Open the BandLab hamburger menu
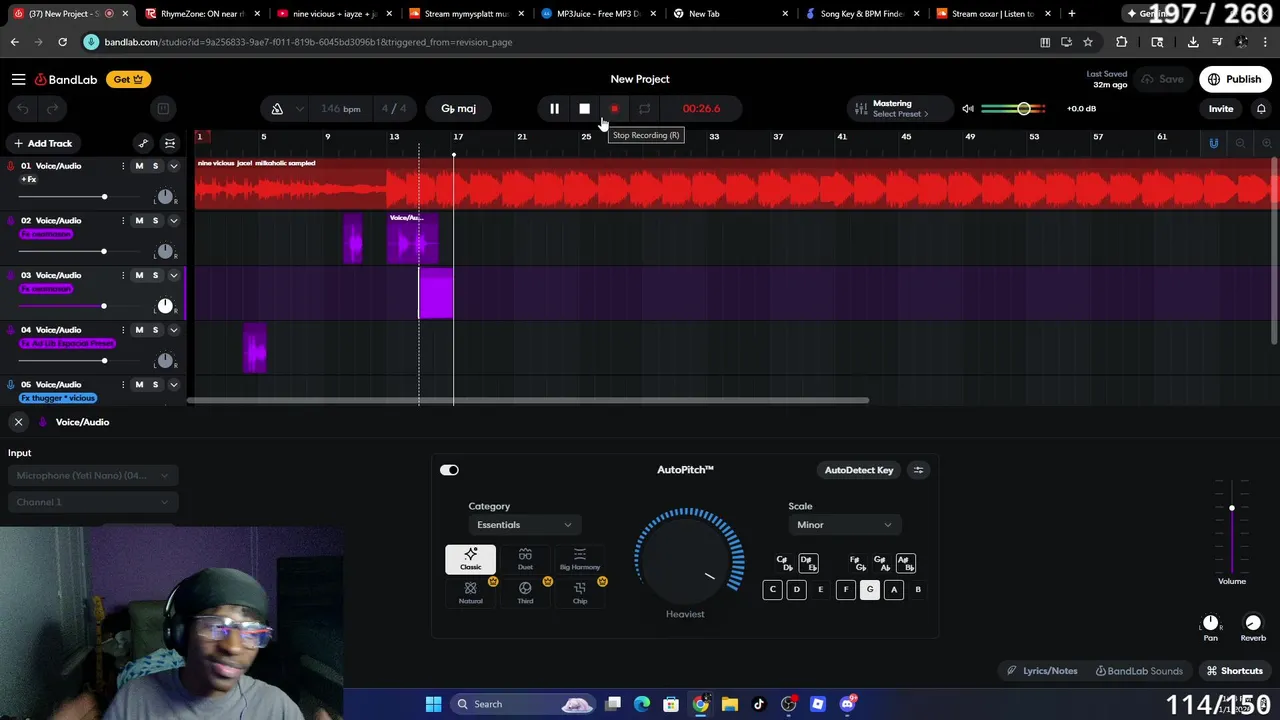The width and height of the screenshot is (1280, 720). 18,79
